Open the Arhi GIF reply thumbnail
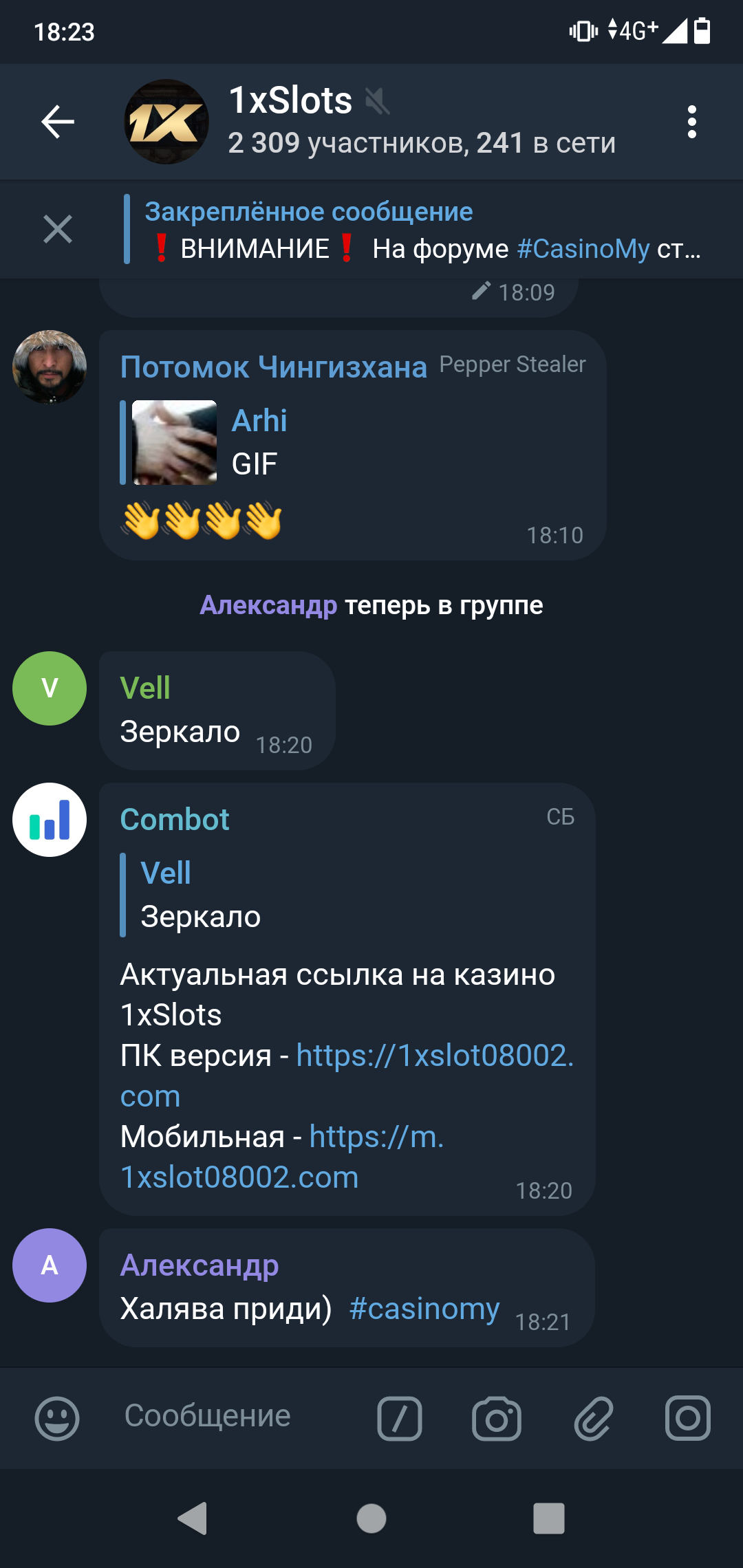 (x=175, y=442)
